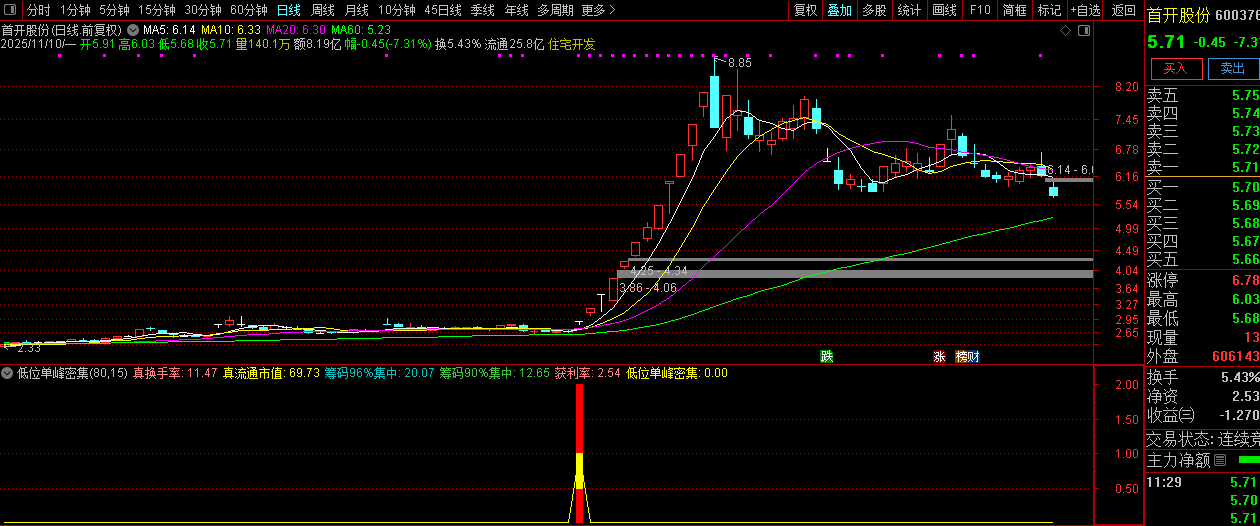Screen dimensions: 1260x526
Task: Switch to 10分钟 period
Action: 396,10
